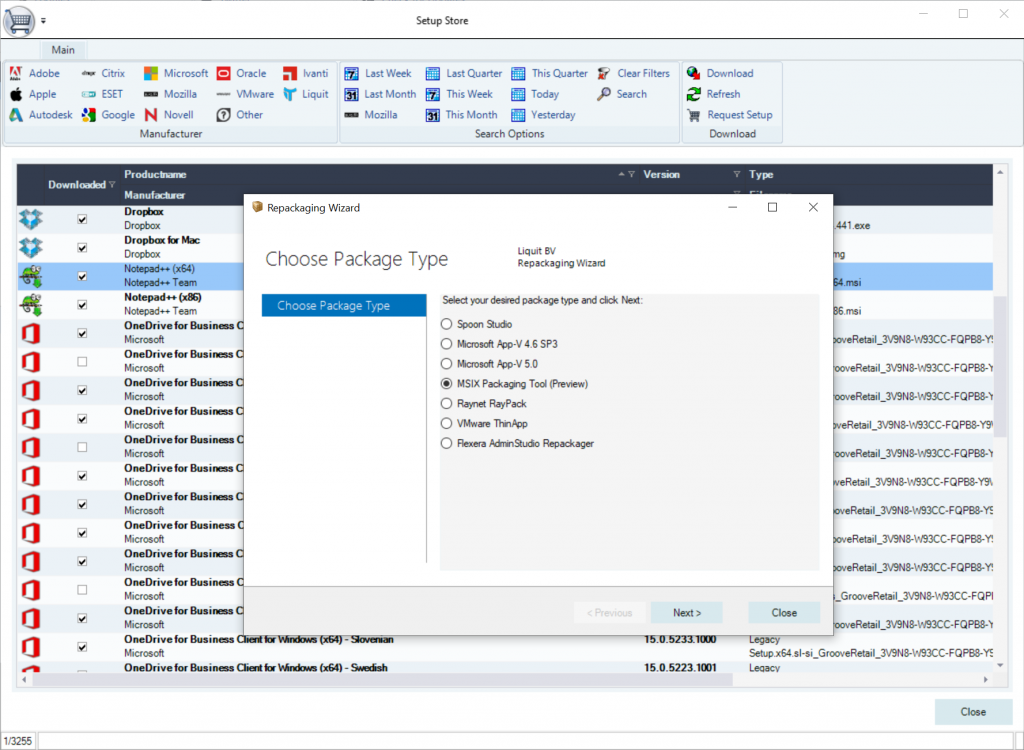Image resolution: width=1024 pixels, height=750 pixels.
Task: Open Setup Store shopping cart icon
Action: (x=19, y=21)
